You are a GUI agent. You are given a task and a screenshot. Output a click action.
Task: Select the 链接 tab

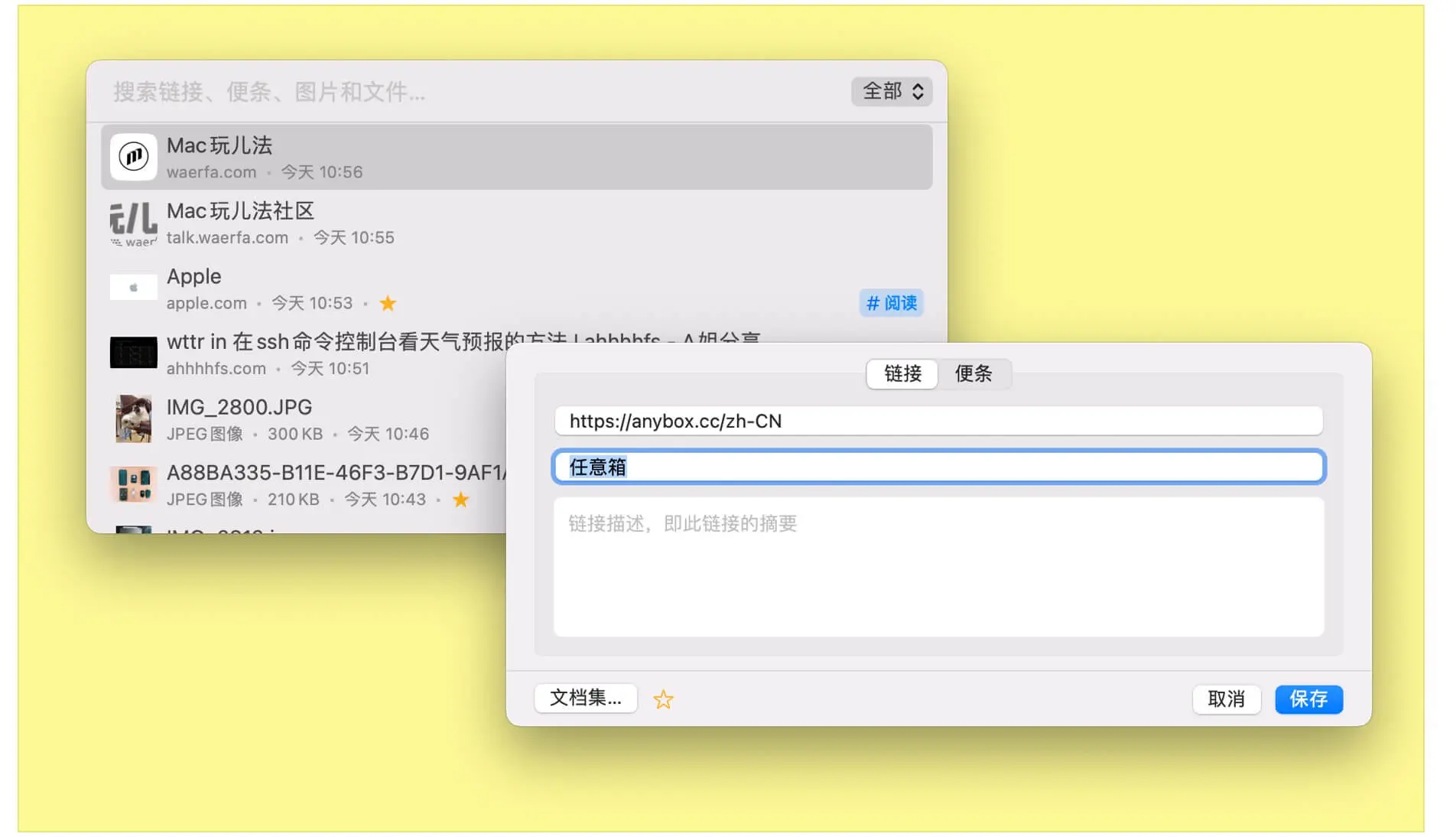pos(902,374)
